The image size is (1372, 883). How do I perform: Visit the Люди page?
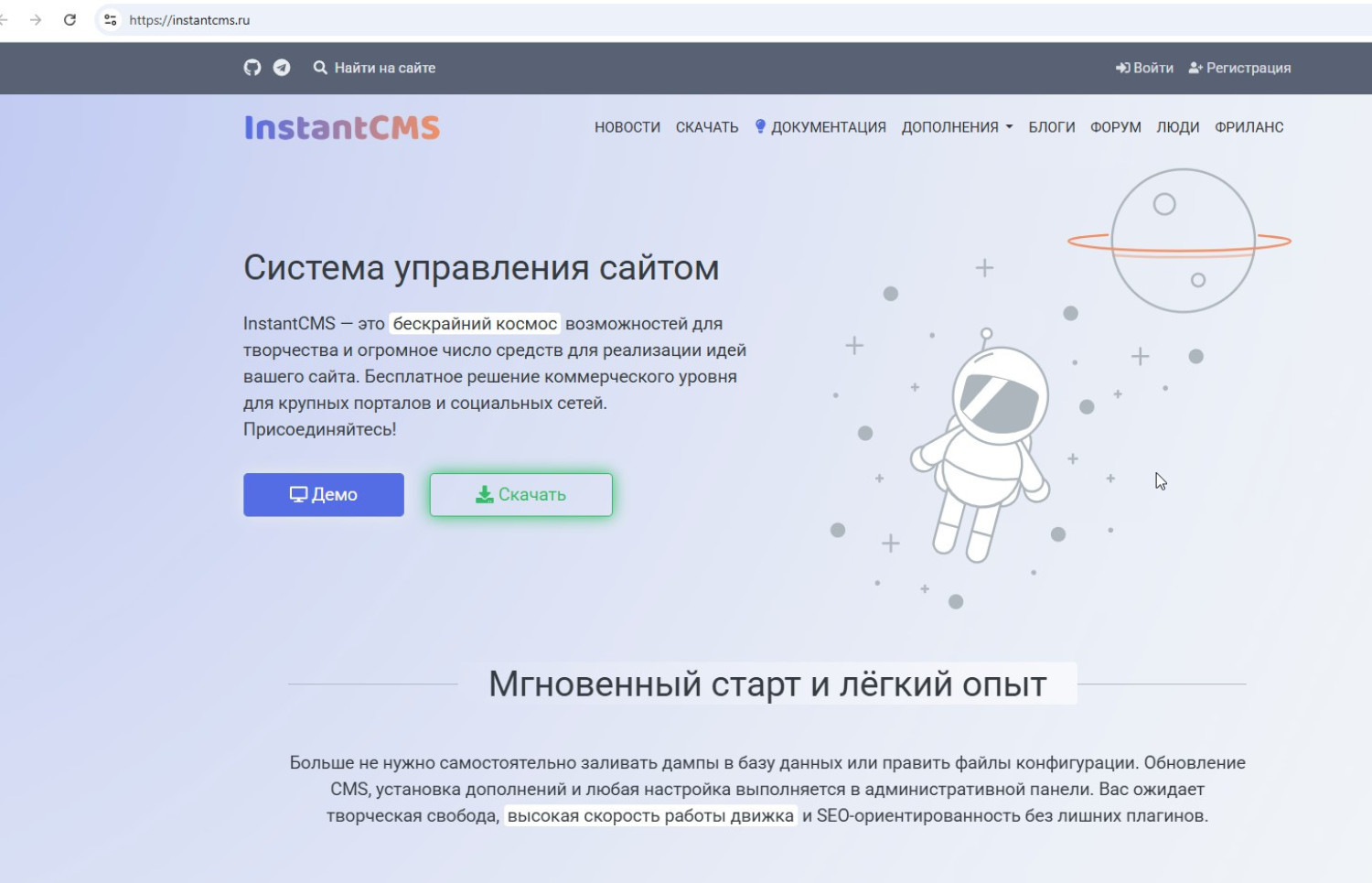pyautogui.click(x=1177, y=127)
